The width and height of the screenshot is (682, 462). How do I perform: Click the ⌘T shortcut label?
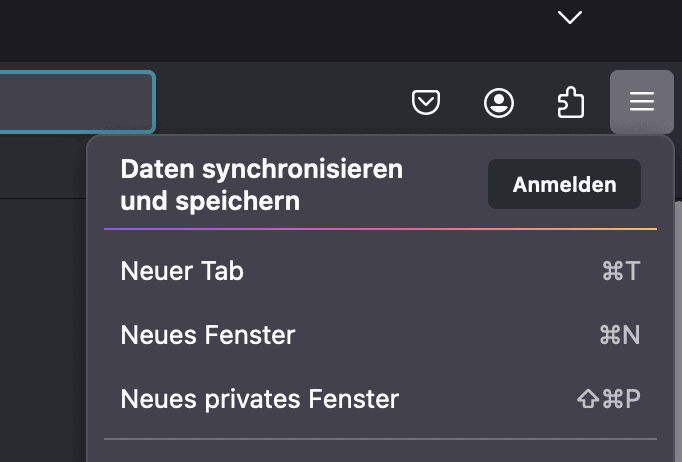(620, 271)
